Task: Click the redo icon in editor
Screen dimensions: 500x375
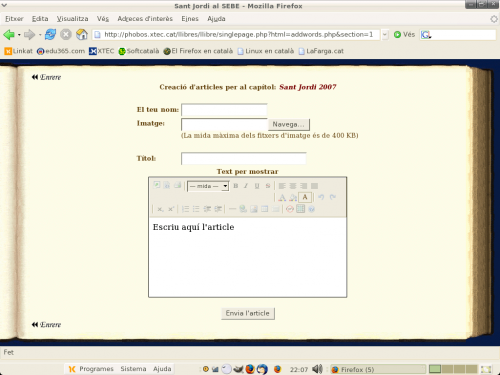Action: [x=332, y=197]
